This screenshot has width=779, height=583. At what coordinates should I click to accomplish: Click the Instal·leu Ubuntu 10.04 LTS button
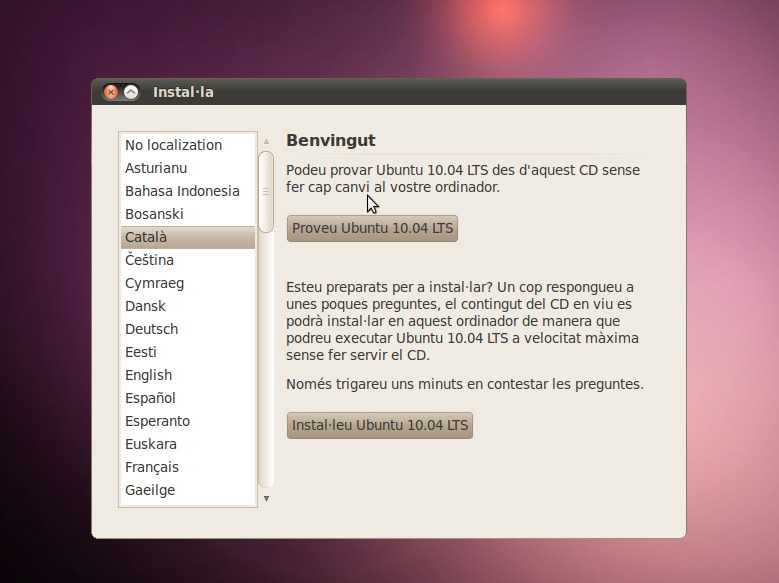380,425
